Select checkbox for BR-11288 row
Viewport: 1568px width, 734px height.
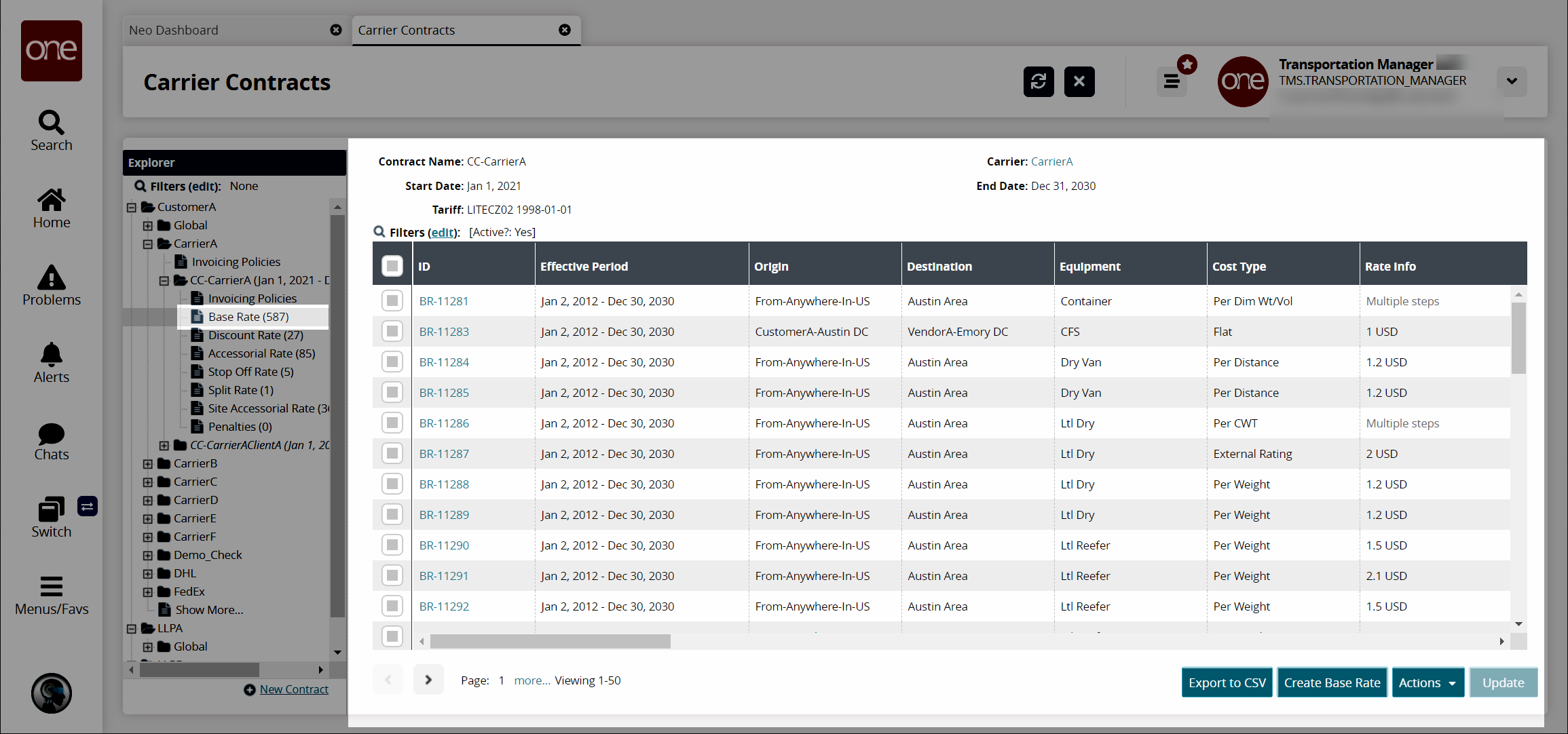392,484
